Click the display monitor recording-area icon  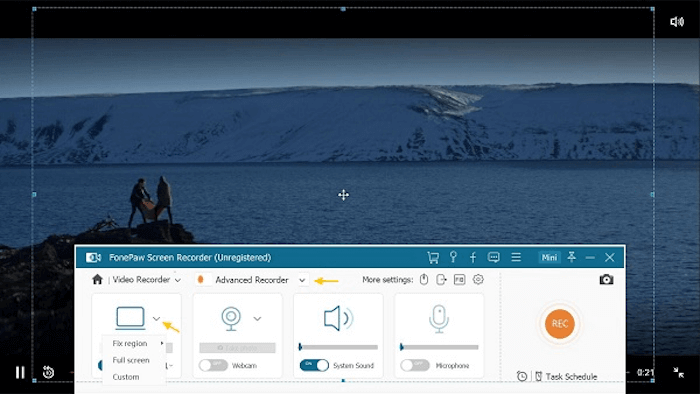(130, 318)
